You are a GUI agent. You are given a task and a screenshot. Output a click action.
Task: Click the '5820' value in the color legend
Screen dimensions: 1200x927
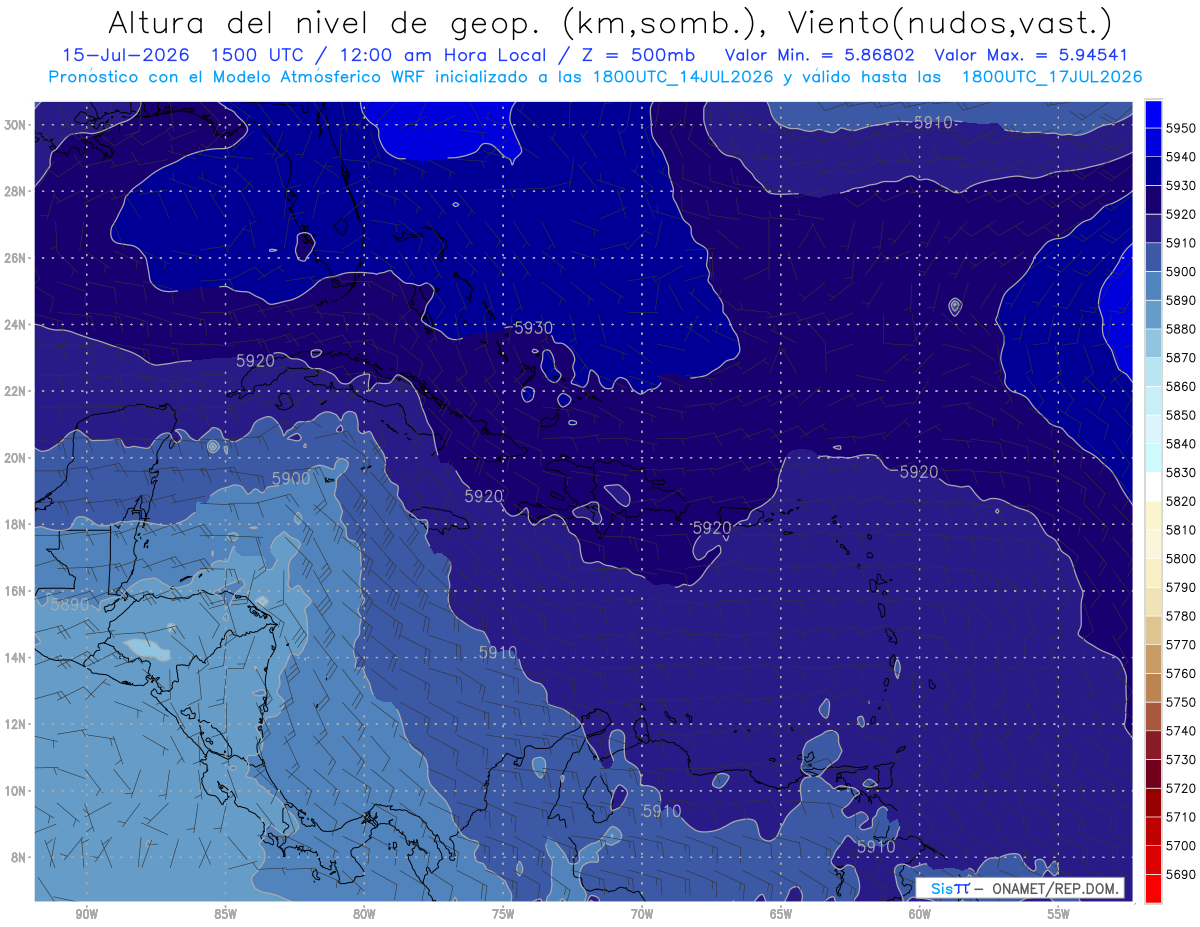tap(1181, 501)
